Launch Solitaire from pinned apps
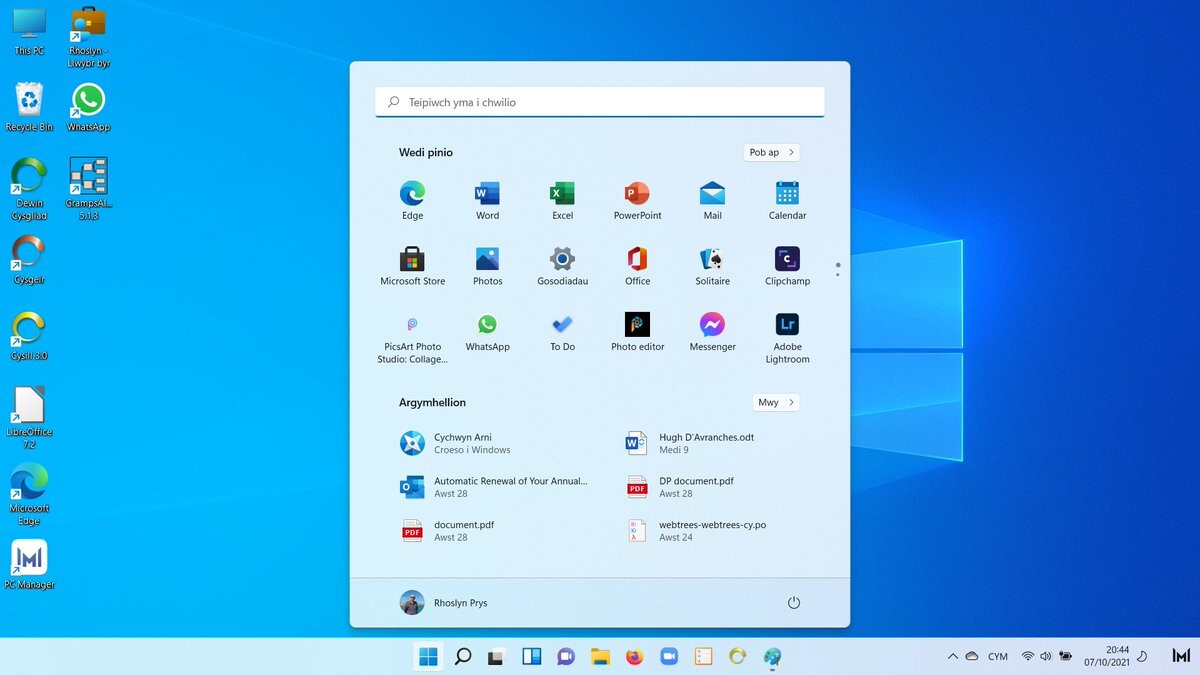The height and width of the screenshot is (675, 1200). point(712,266)
